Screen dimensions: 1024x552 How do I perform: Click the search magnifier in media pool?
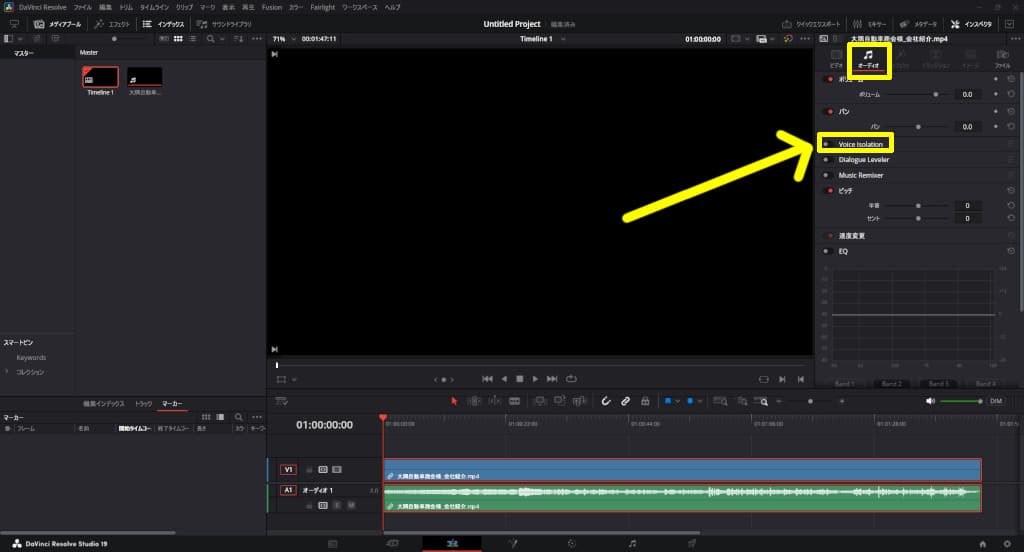pyautogui.click(x=209, y=39)
